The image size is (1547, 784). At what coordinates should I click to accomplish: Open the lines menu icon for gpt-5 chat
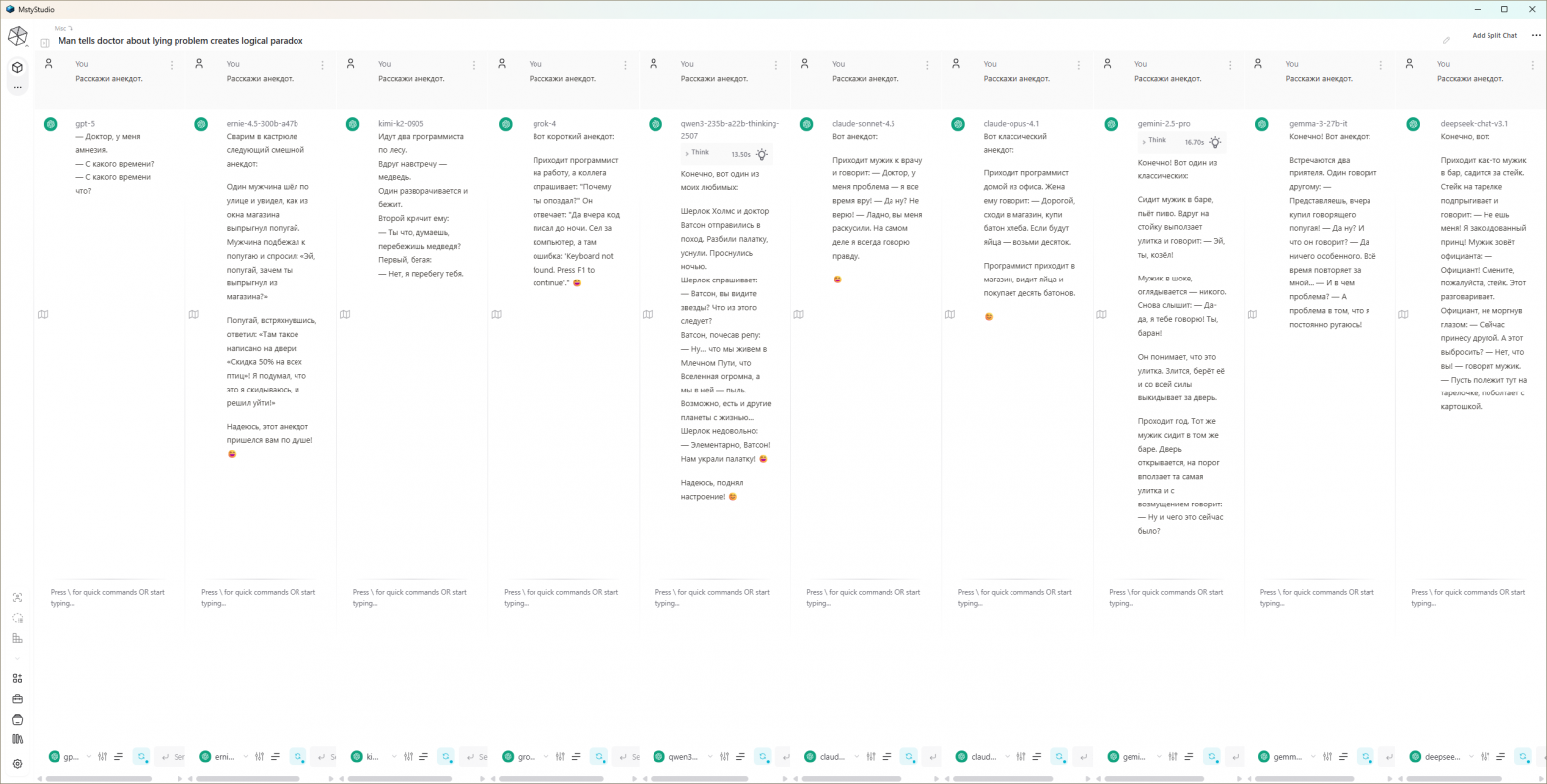pyautogui.click(x=119, y=757)
